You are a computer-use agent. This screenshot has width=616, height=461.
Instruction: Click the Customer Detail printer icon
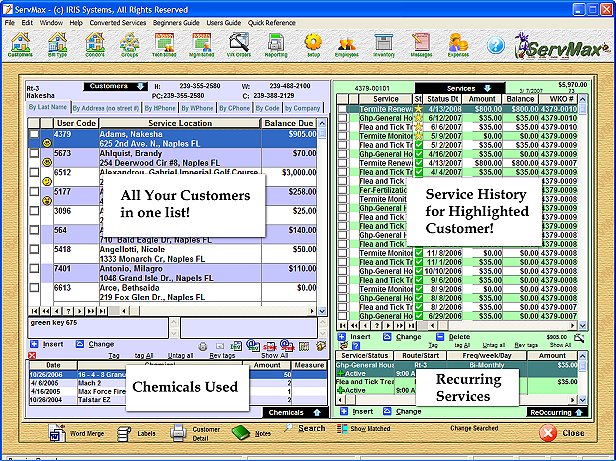click(178, 432)
